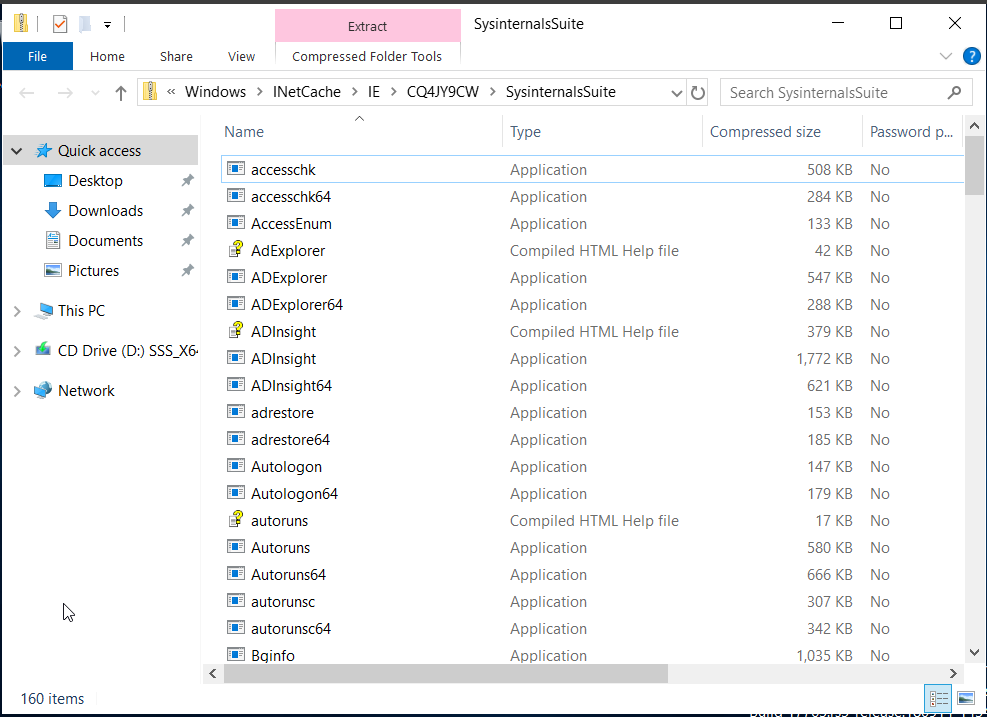Open the Extract compressed folder tab
Image resolution: width=987 pixels, height=717 pixels.
click(367, 27)
